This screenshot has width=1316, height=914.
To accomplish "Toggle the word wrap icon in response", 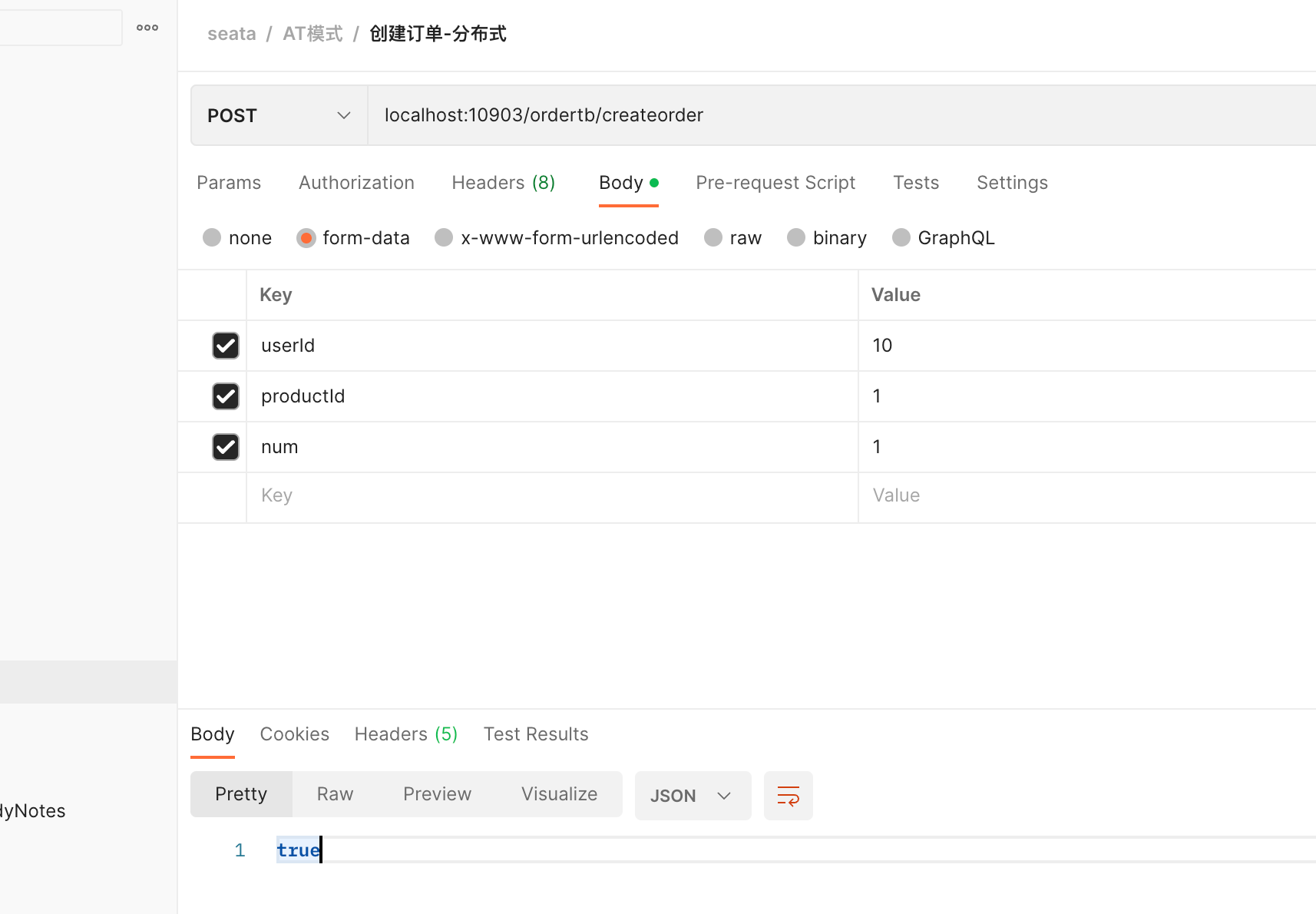I will click(x=788, y=796).
